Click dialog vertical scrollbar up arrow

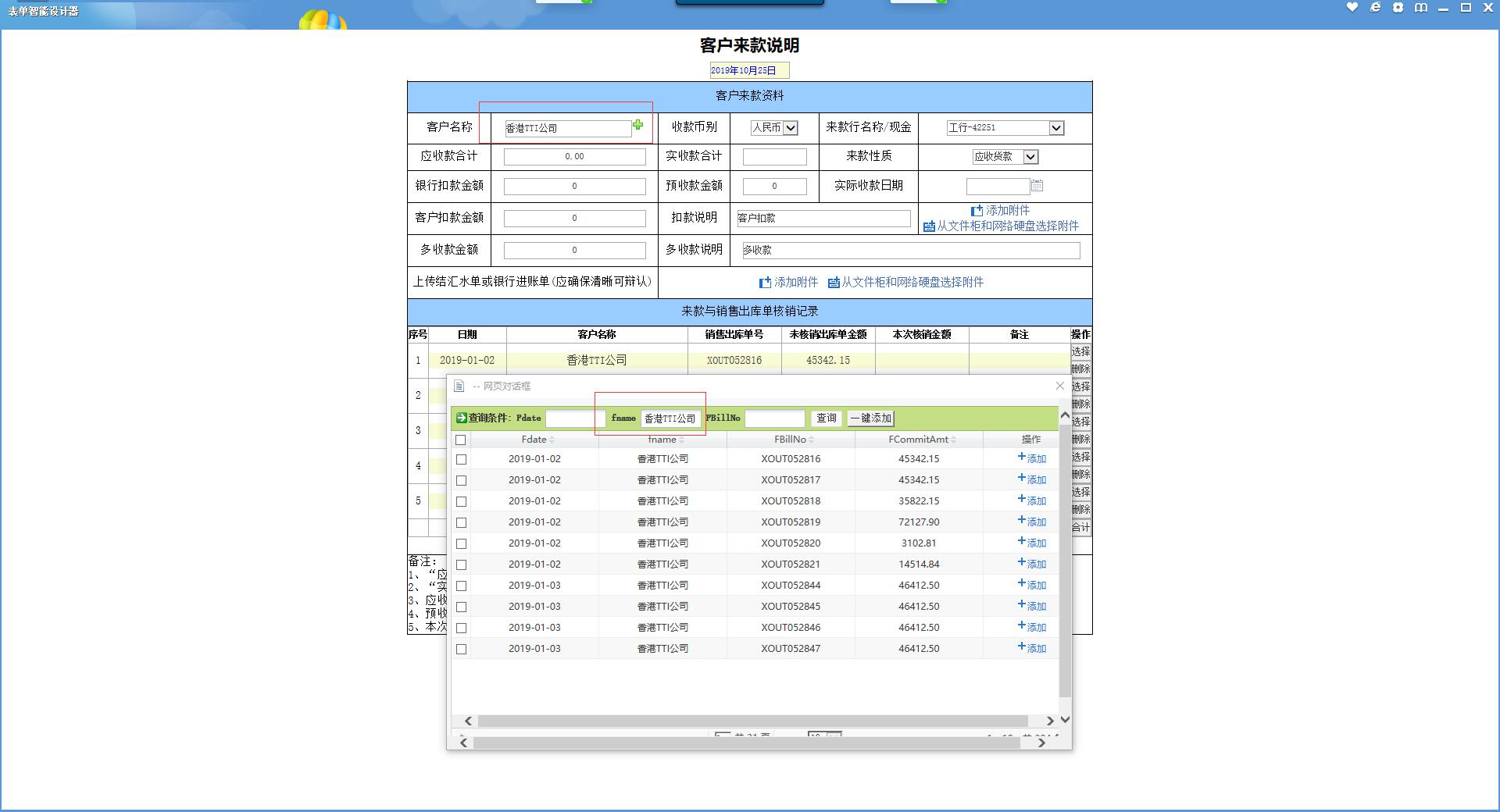coord(1065,415)
